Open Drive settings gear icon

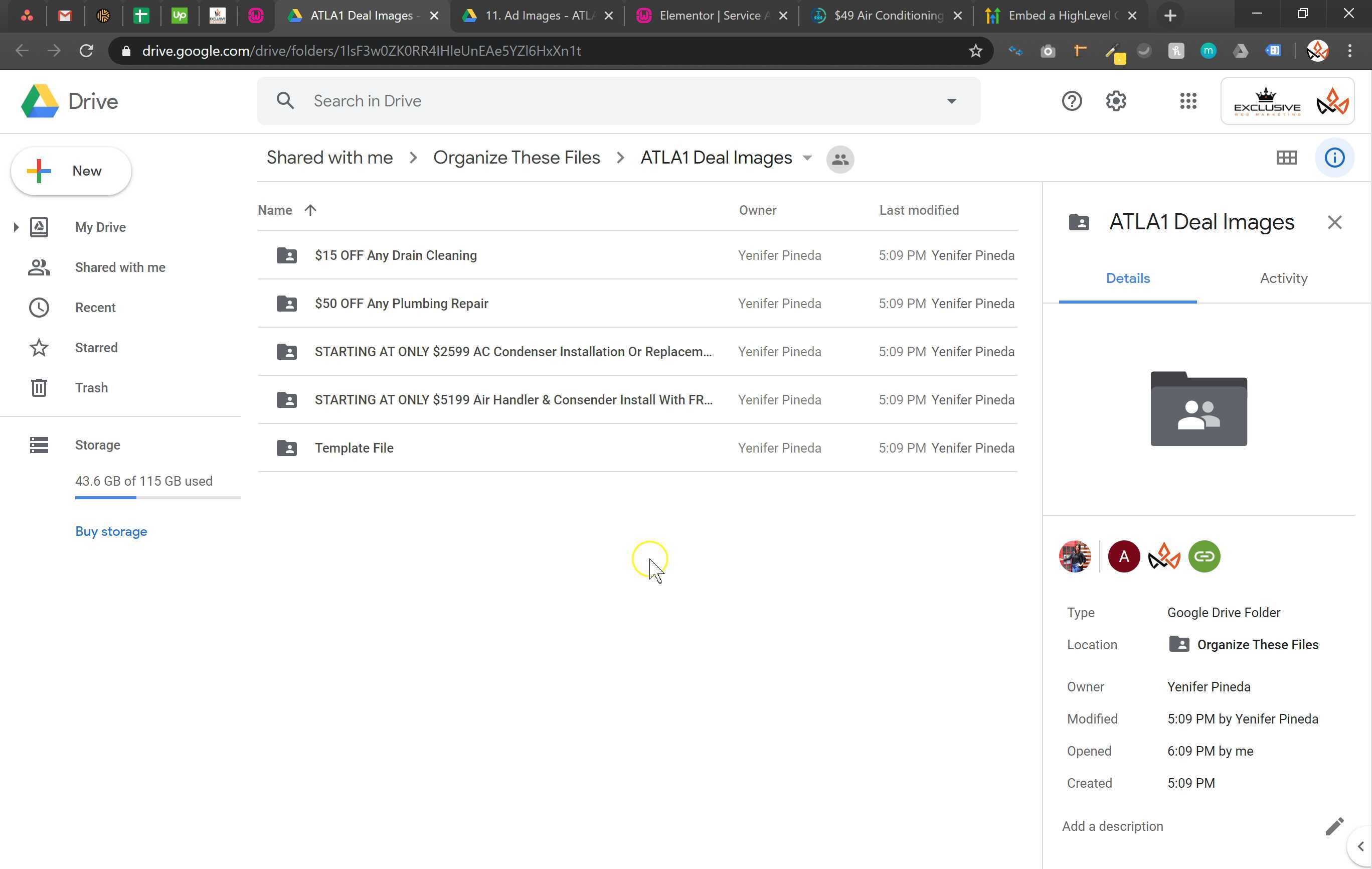click(1116, 101)
